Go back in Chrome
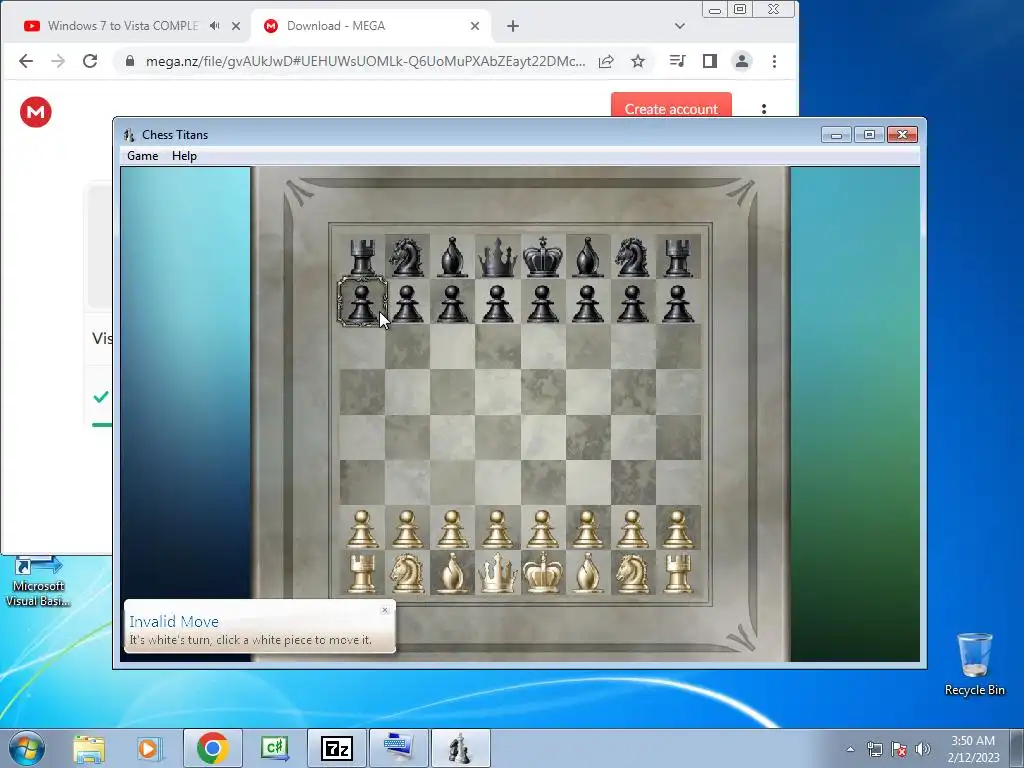This screenshot has height=768, width=1024. (26, 61)
